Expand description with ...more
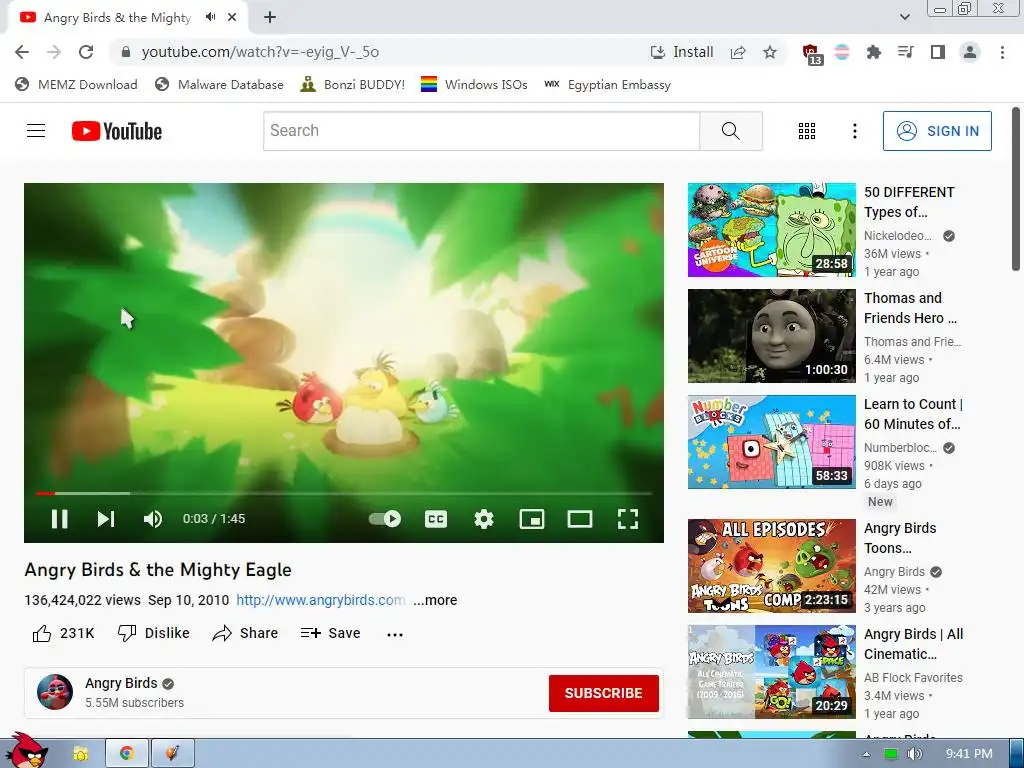Viewport: 1024px width, 768px height. pos(435,600)
